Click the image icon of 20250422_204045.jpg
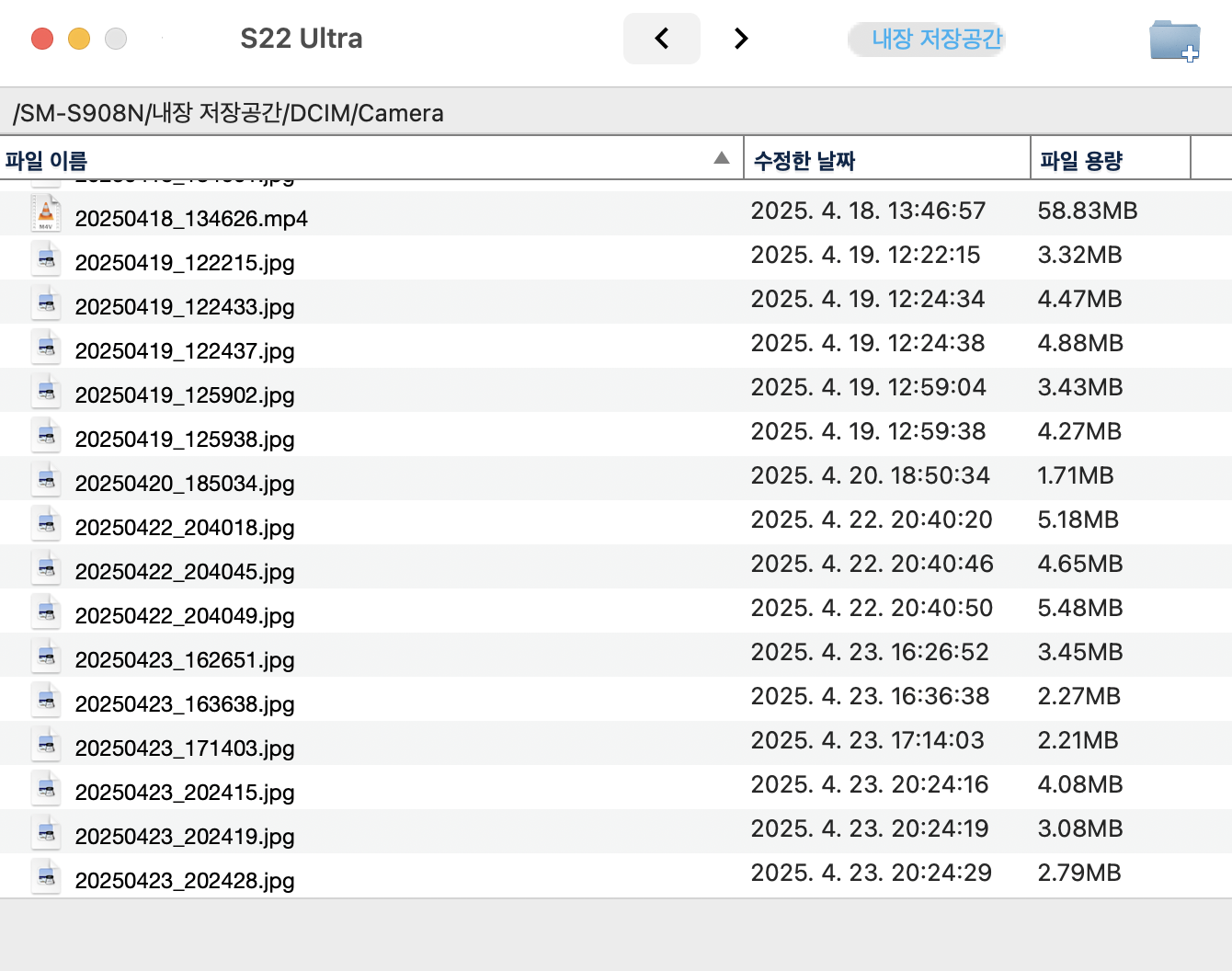 pyautogui.click(x=46, y=568)
